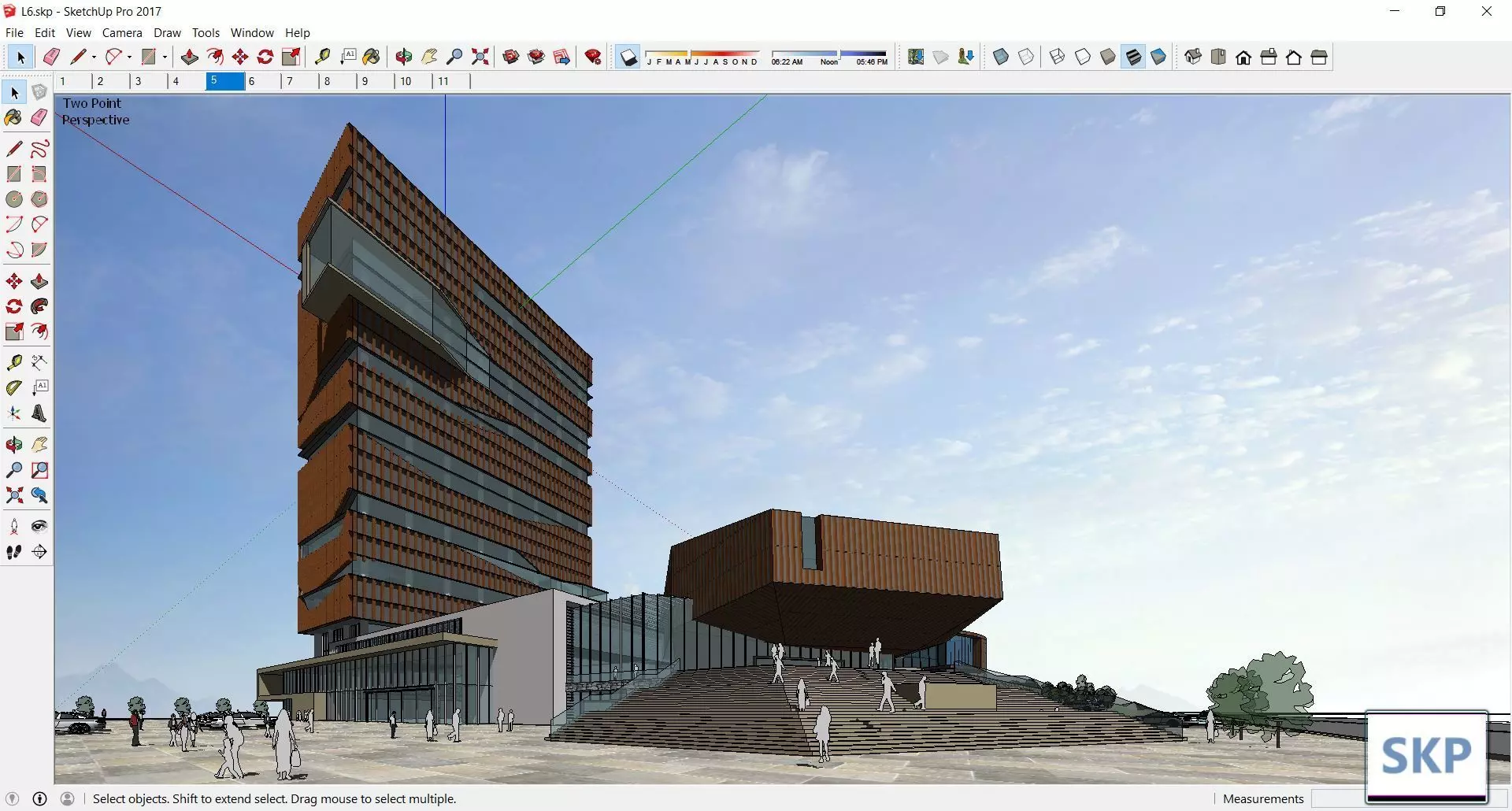This screenshot has height=811, width=1512.
Task: Open the Edit menu
Action: 45,32
